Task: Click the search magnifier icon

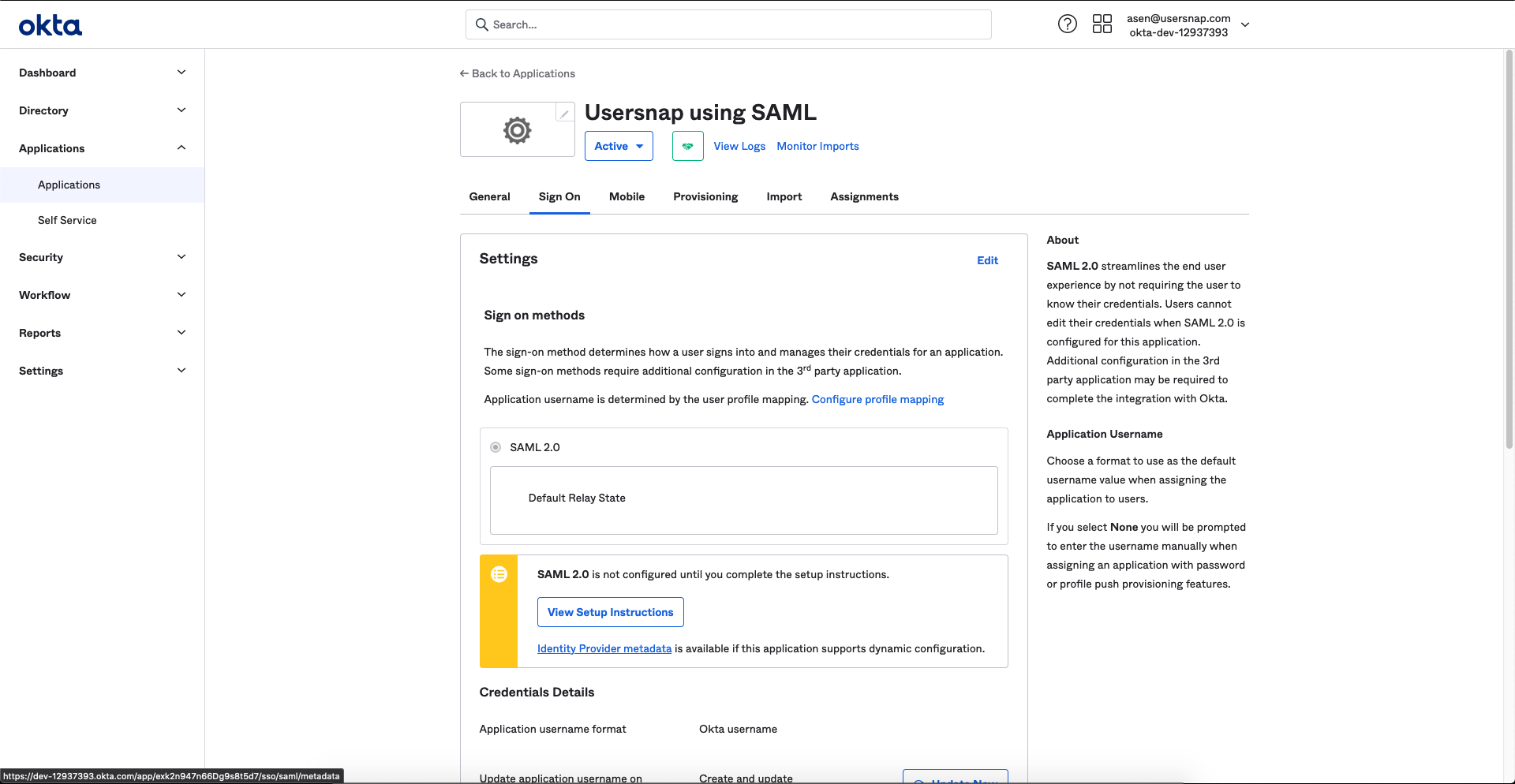Action: tap(481, 24)
